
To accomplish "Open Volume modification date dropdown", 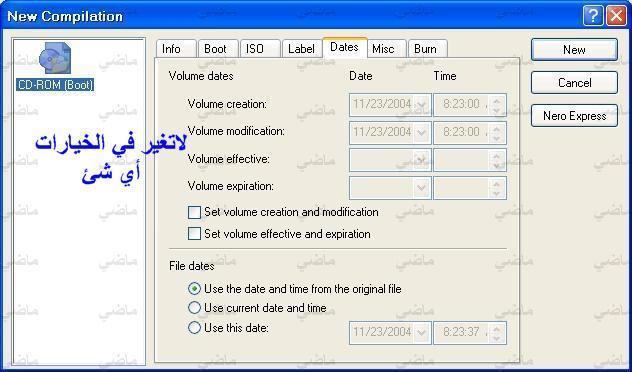I will point(422,133).
